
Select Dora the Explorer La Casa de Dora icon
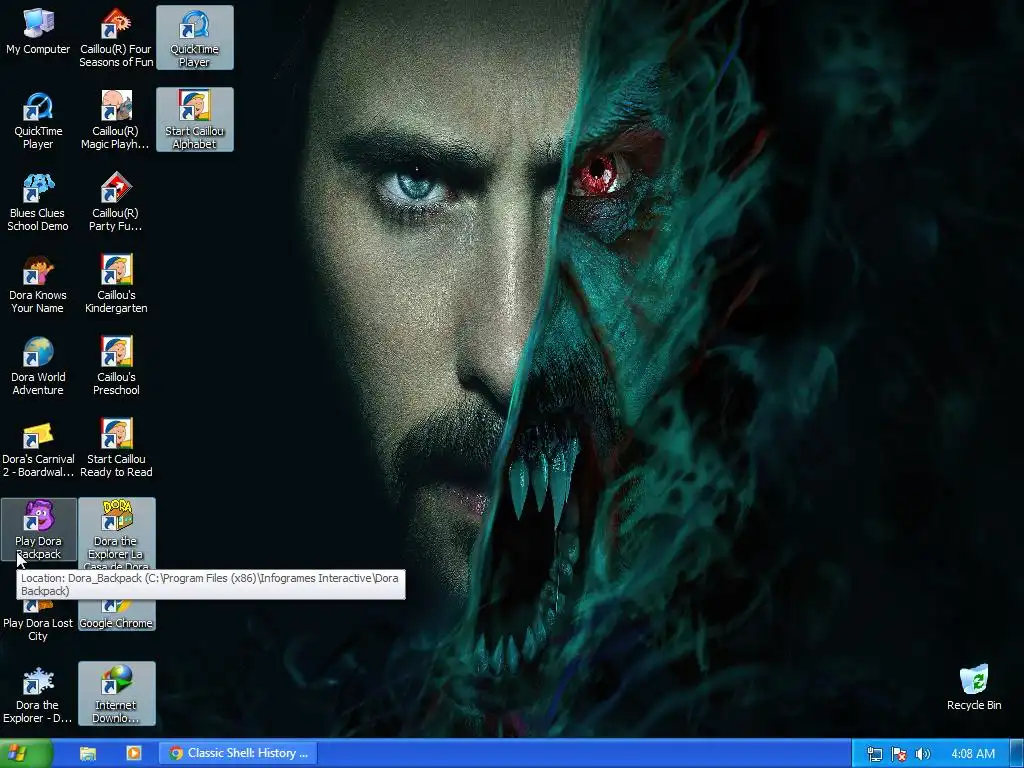tap(116, 533)
